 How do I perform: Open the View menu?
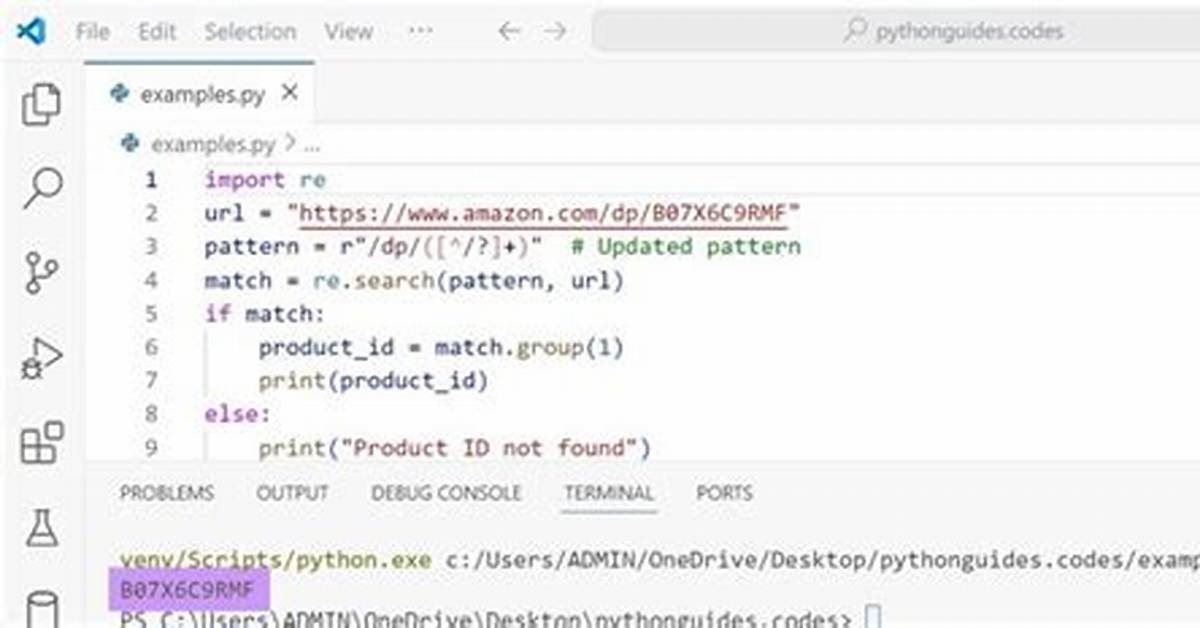tap(348, 31)
